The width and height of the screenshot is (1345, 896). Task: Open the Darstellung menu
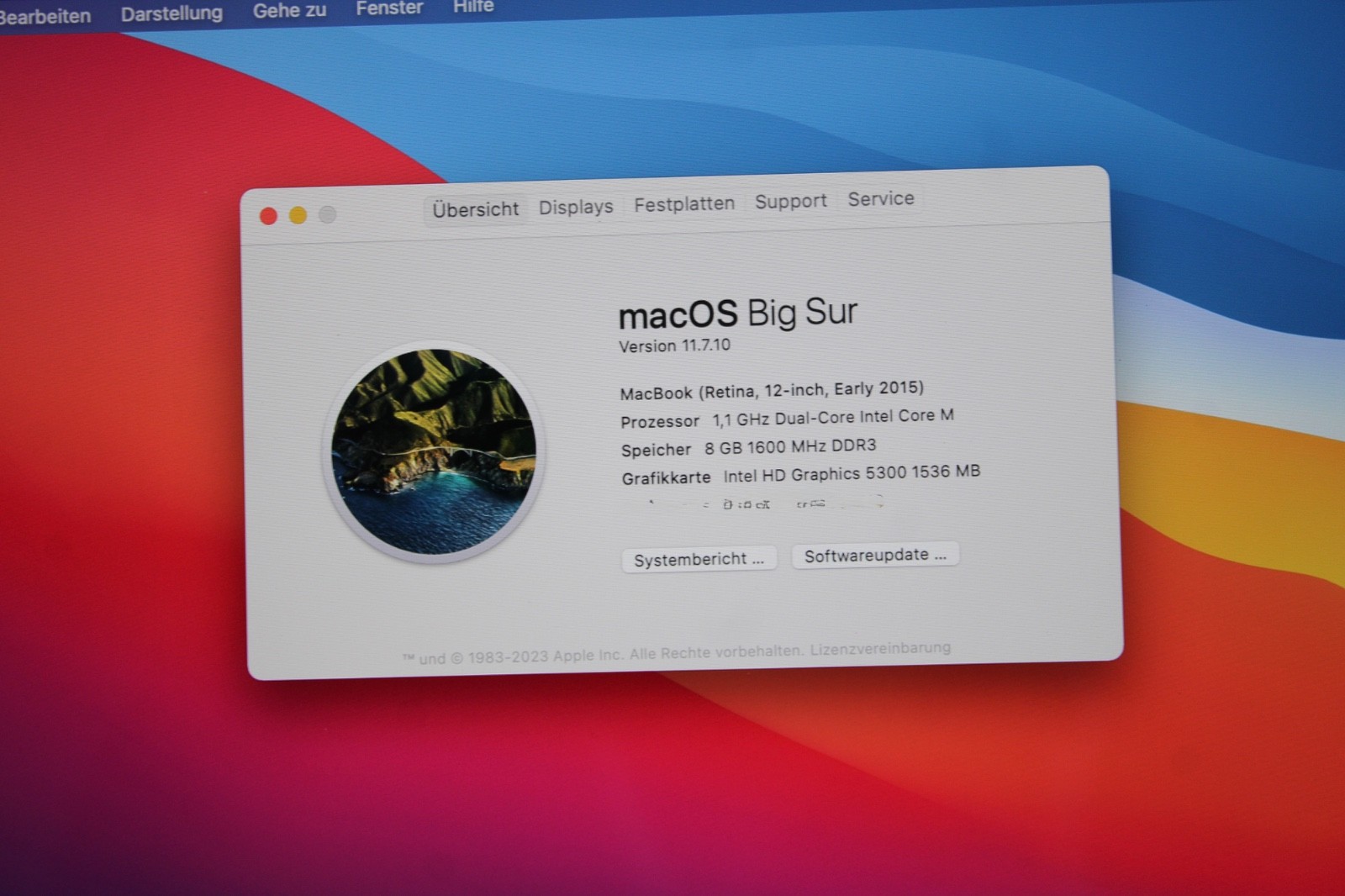pyautogui.click(x=171, y=13)
